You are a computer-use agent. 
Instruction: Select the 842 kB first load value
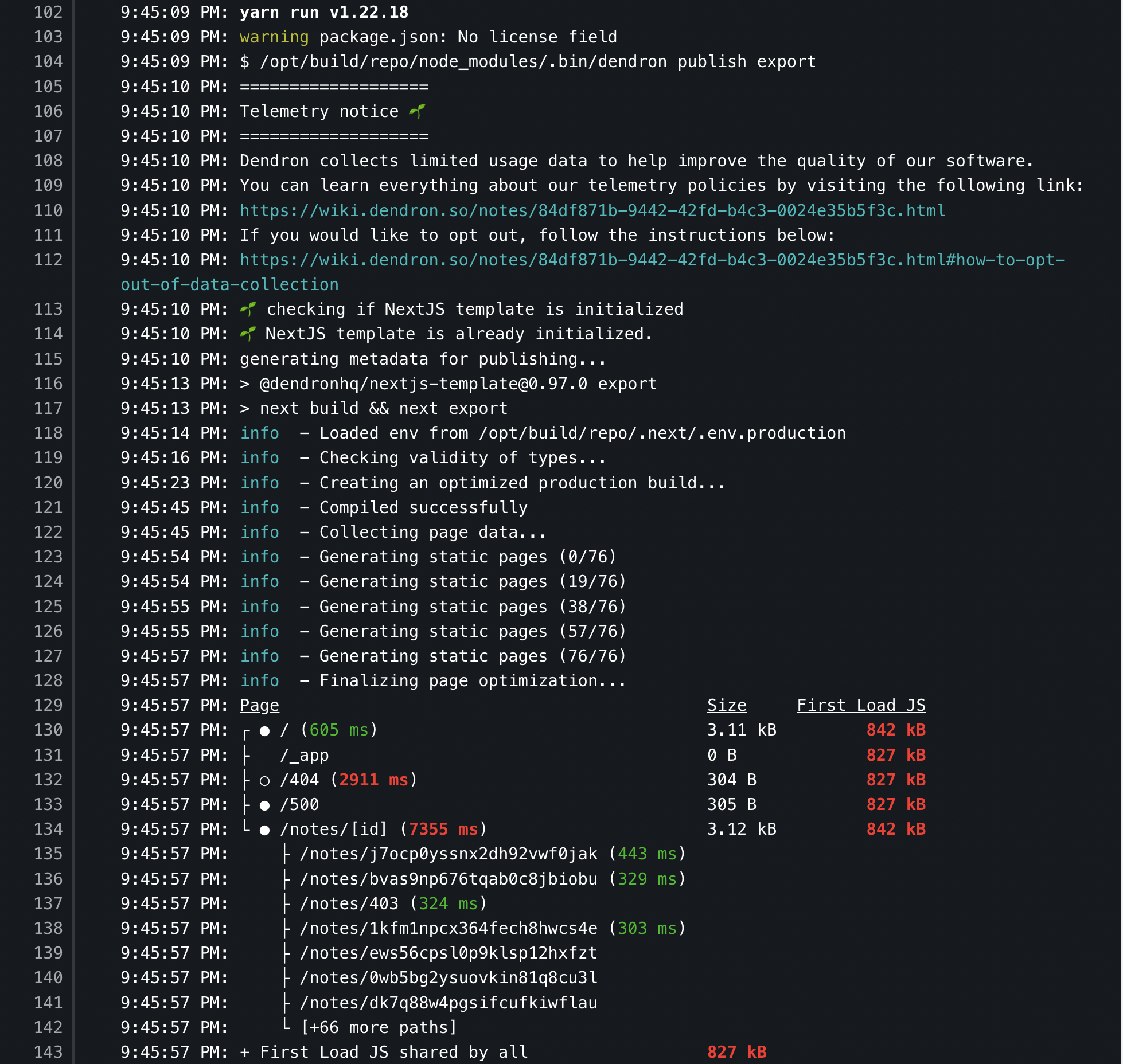coord(895,730)
